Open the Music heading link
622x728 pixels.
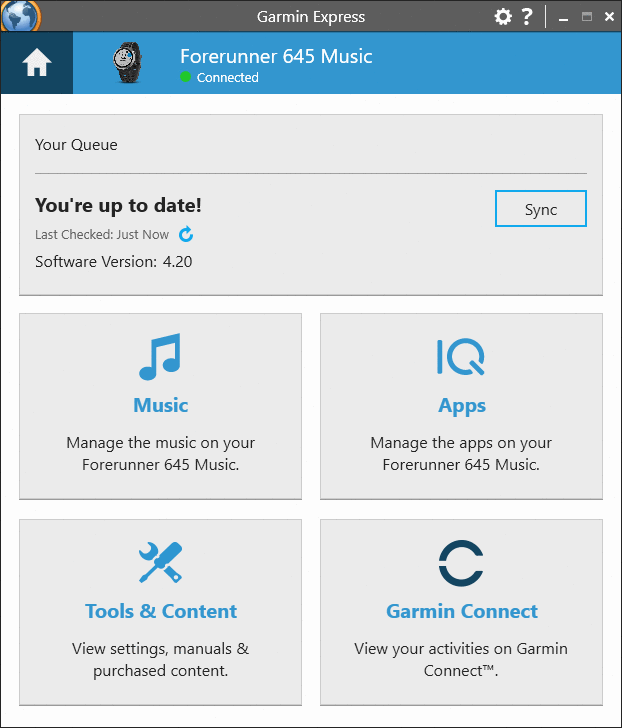(161, 405)
